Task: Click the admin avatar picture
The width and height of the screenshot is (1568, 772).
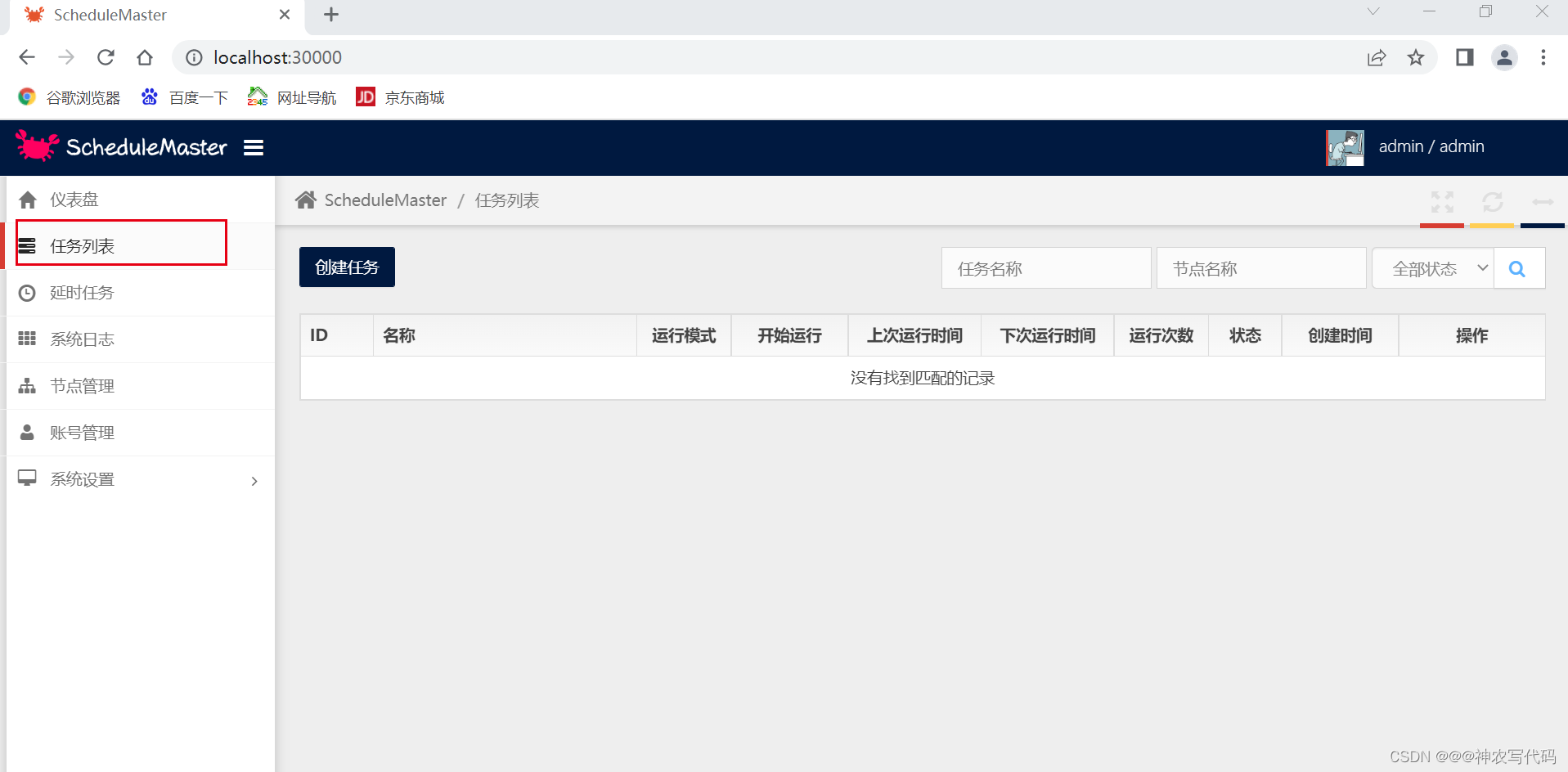Action: (x=1345, y=147)
